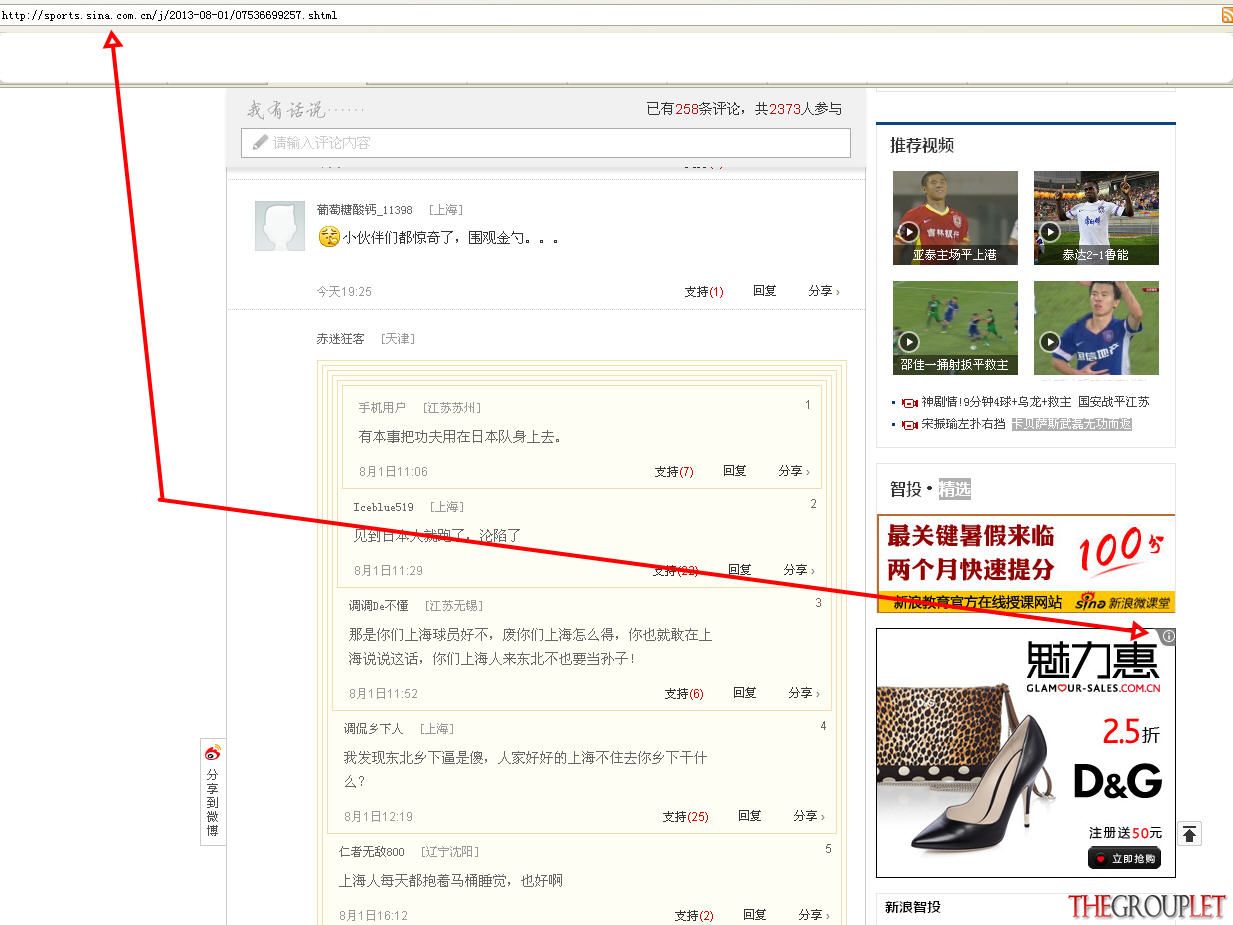Select the 精选 tab next to 智投

(955, 489)
